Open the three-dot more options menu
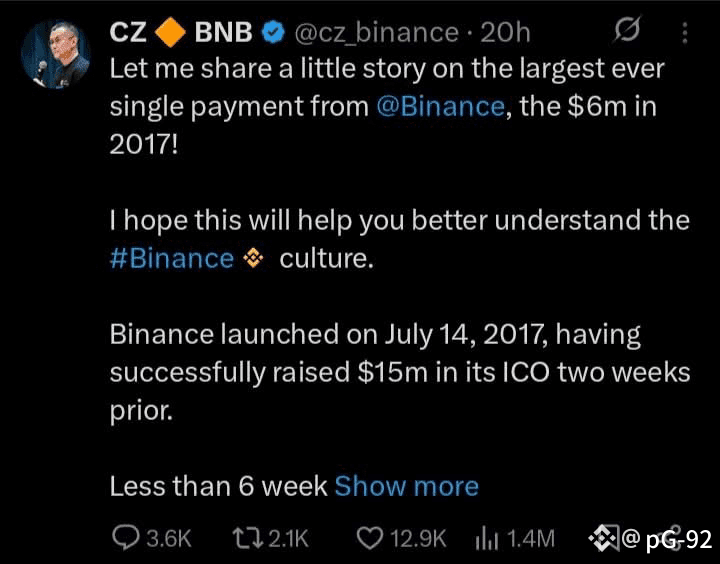720x564 pixels. pyautogui.click(x=685, y=33)
